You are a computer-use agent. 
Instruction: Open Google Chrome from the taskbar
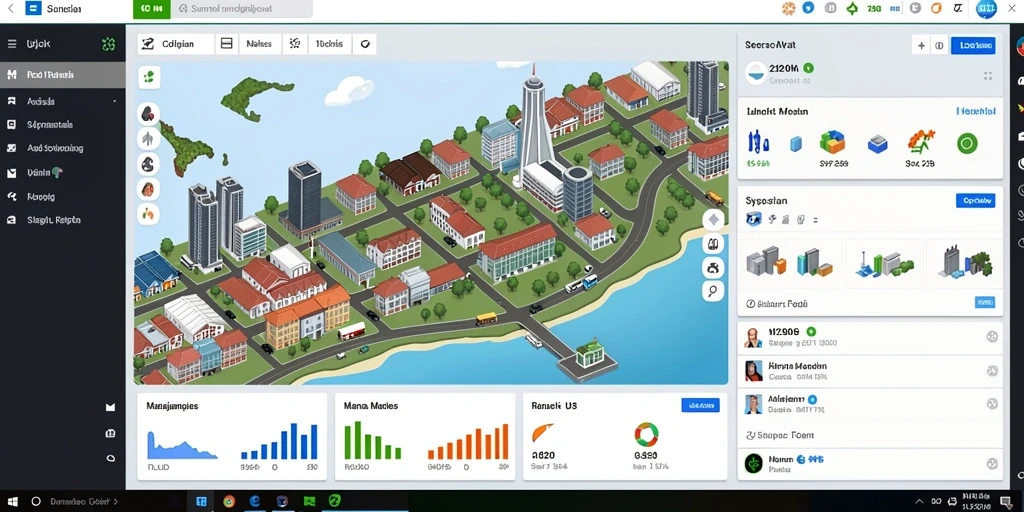tap(229, 502)
